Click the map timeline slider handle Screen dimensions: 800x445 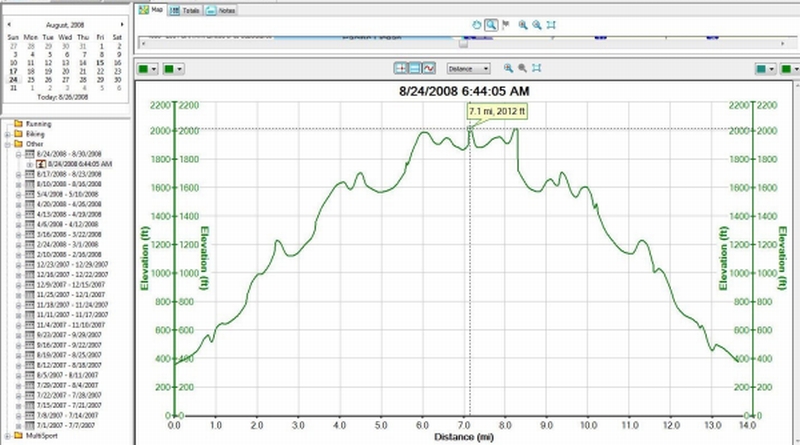pyautogui.click(x=462, y=43)
